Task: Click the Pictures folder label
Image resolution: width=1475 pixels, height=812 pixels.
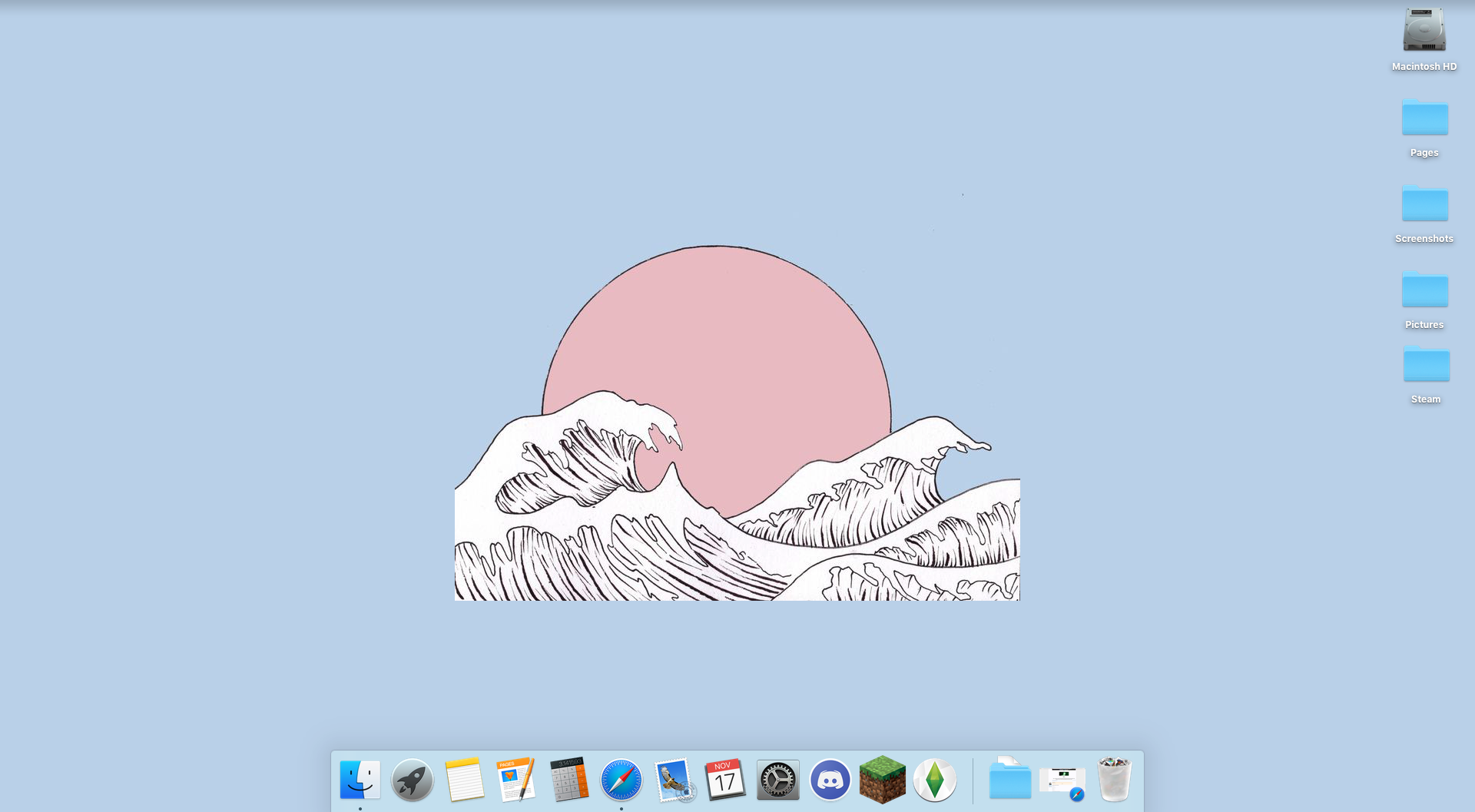Action: (x=1424, y=325)
